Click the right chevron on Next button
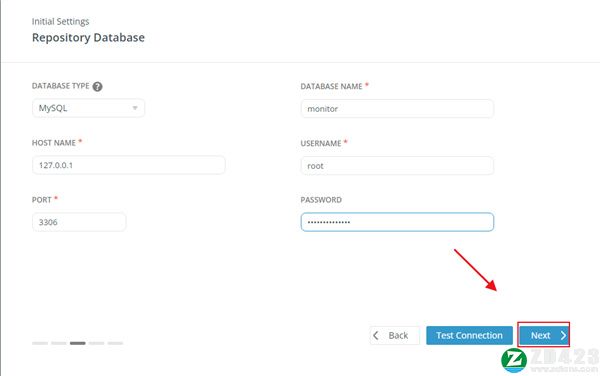The width and height of the screenshot is (600, 376). click(x=563, y=335)
